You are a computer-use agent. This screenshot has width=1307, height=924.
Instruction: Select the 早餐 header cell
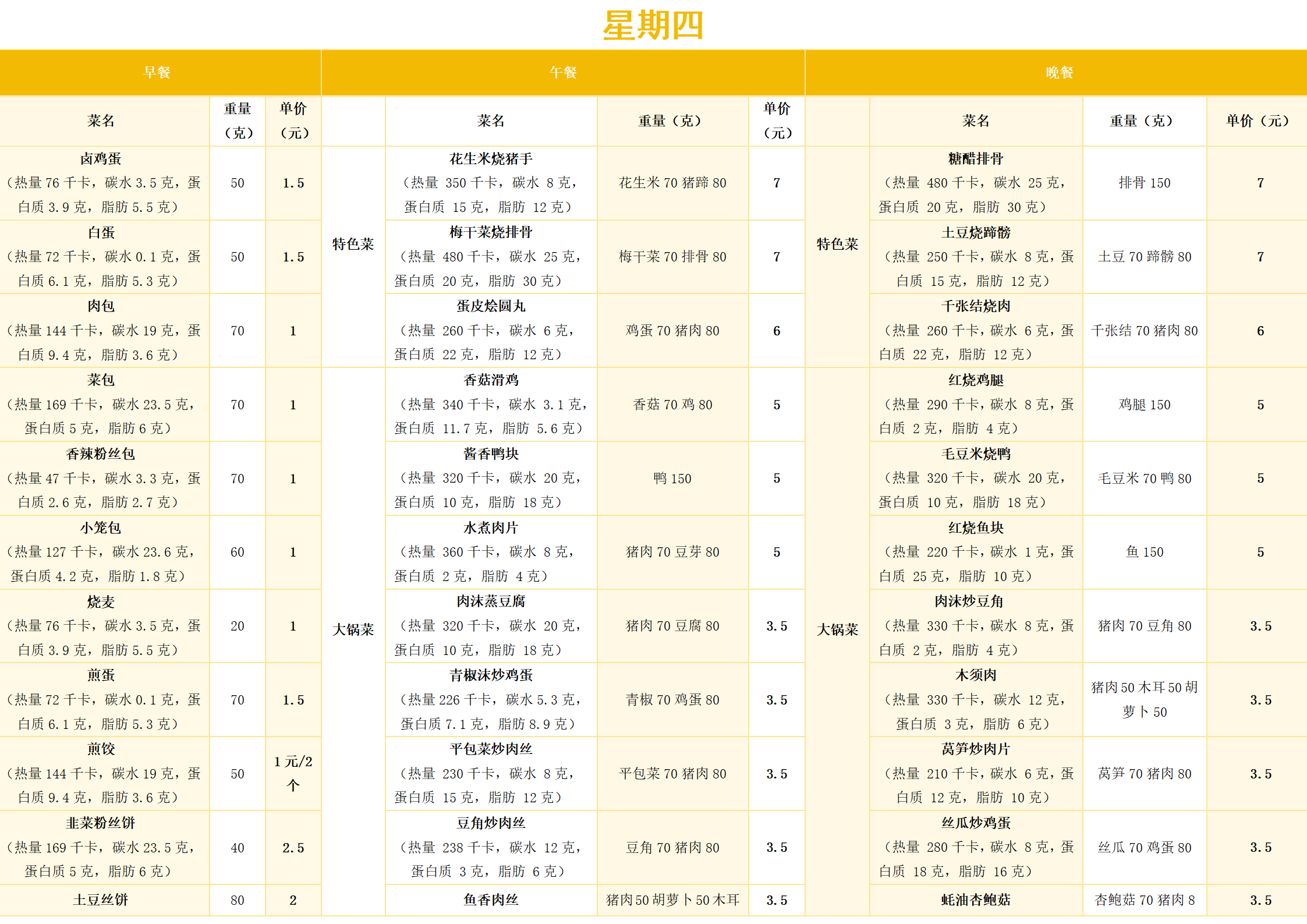pos(157,72)
